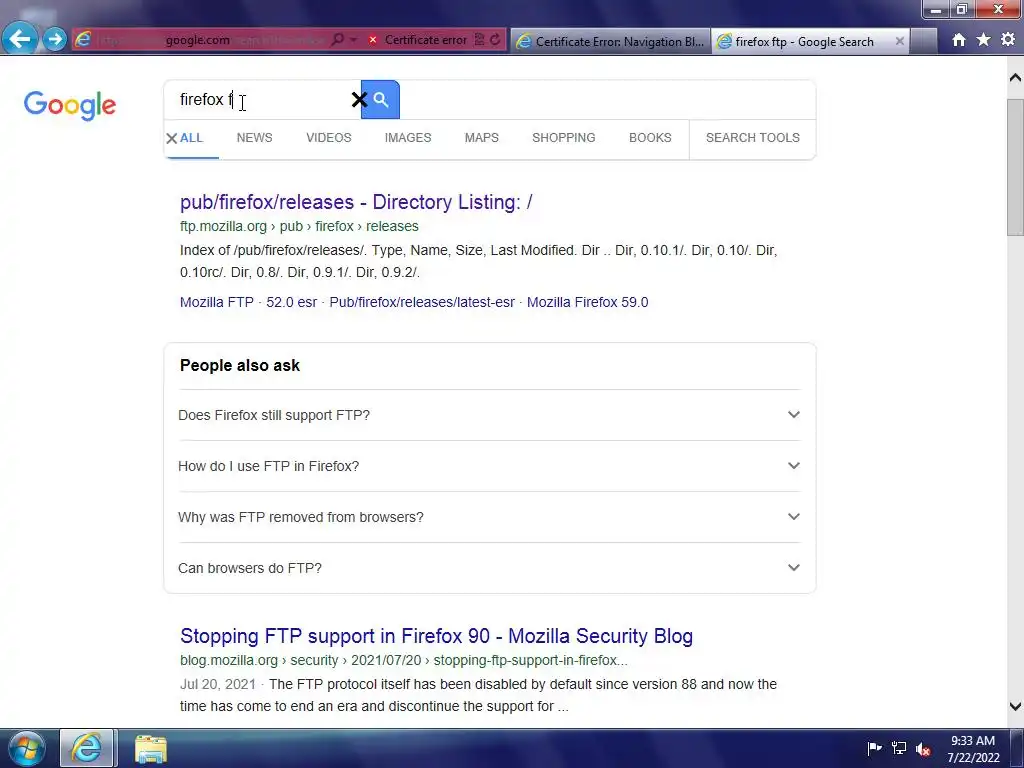
Task: Open Stopping FTP support in Firefox 90 result
Action: point(436,636)
